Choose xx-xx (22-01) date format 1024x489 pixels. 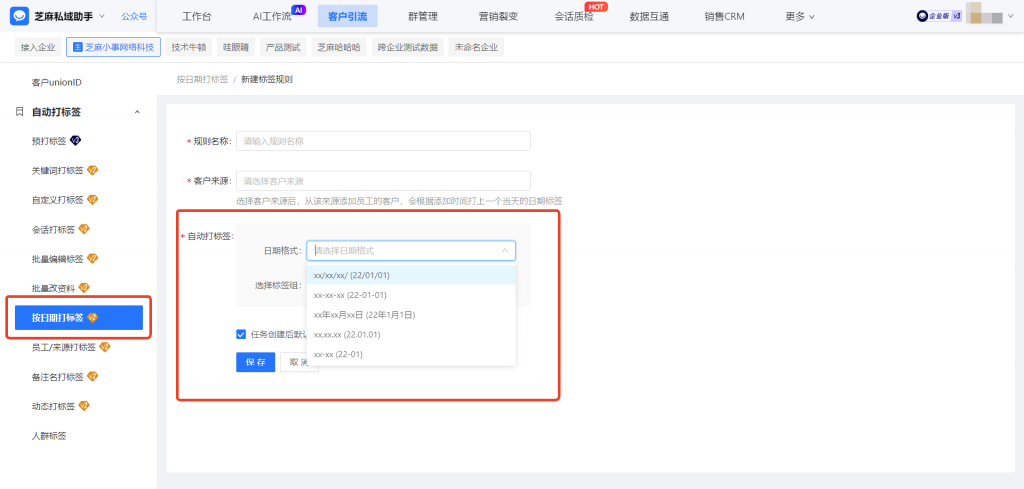point(411,354)
